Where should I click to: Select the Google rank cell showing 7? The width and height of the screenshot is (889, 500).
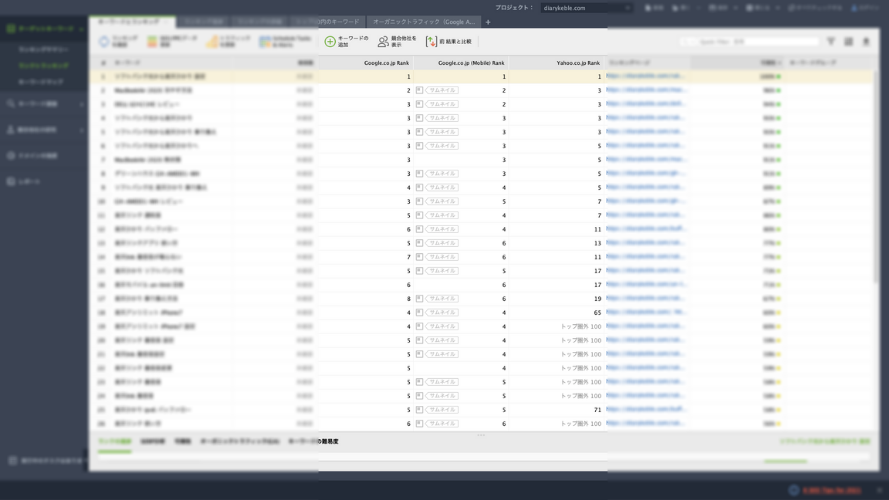pyautogui.click(x=366, y=257)
